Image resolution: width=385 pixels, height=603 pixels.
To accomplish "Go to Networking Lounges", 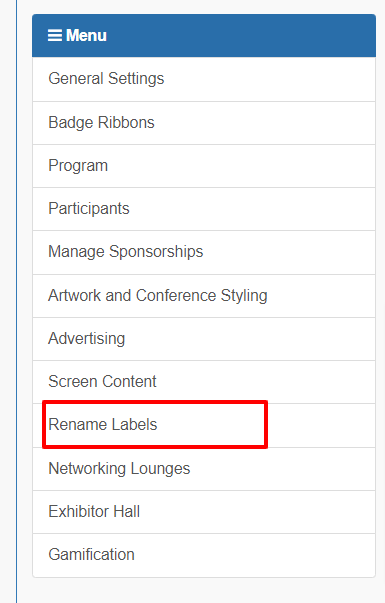I will click(204, 469).
